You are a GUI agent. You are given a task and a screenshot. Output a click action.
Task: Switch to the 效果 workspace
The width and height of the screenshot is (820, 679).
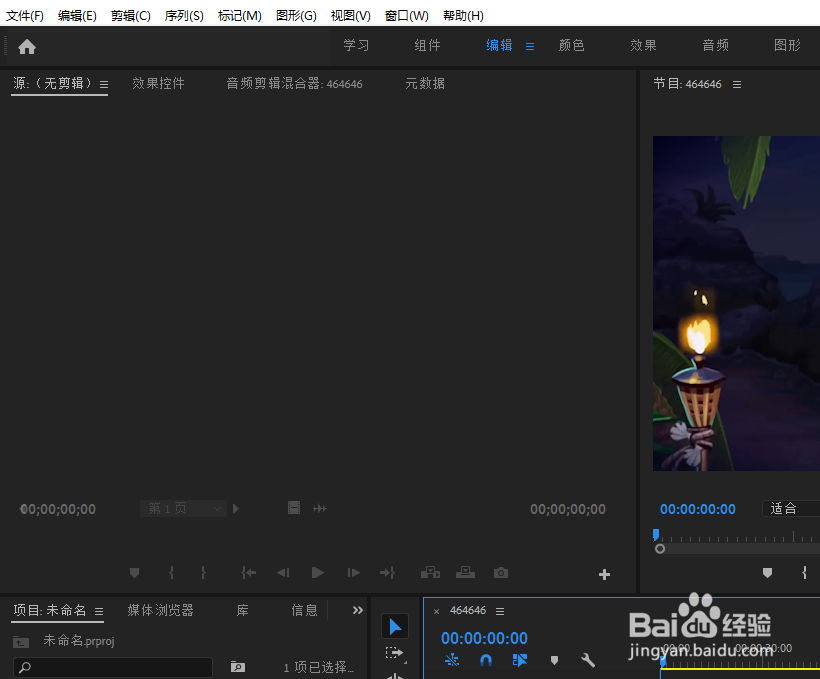[643, 46]
